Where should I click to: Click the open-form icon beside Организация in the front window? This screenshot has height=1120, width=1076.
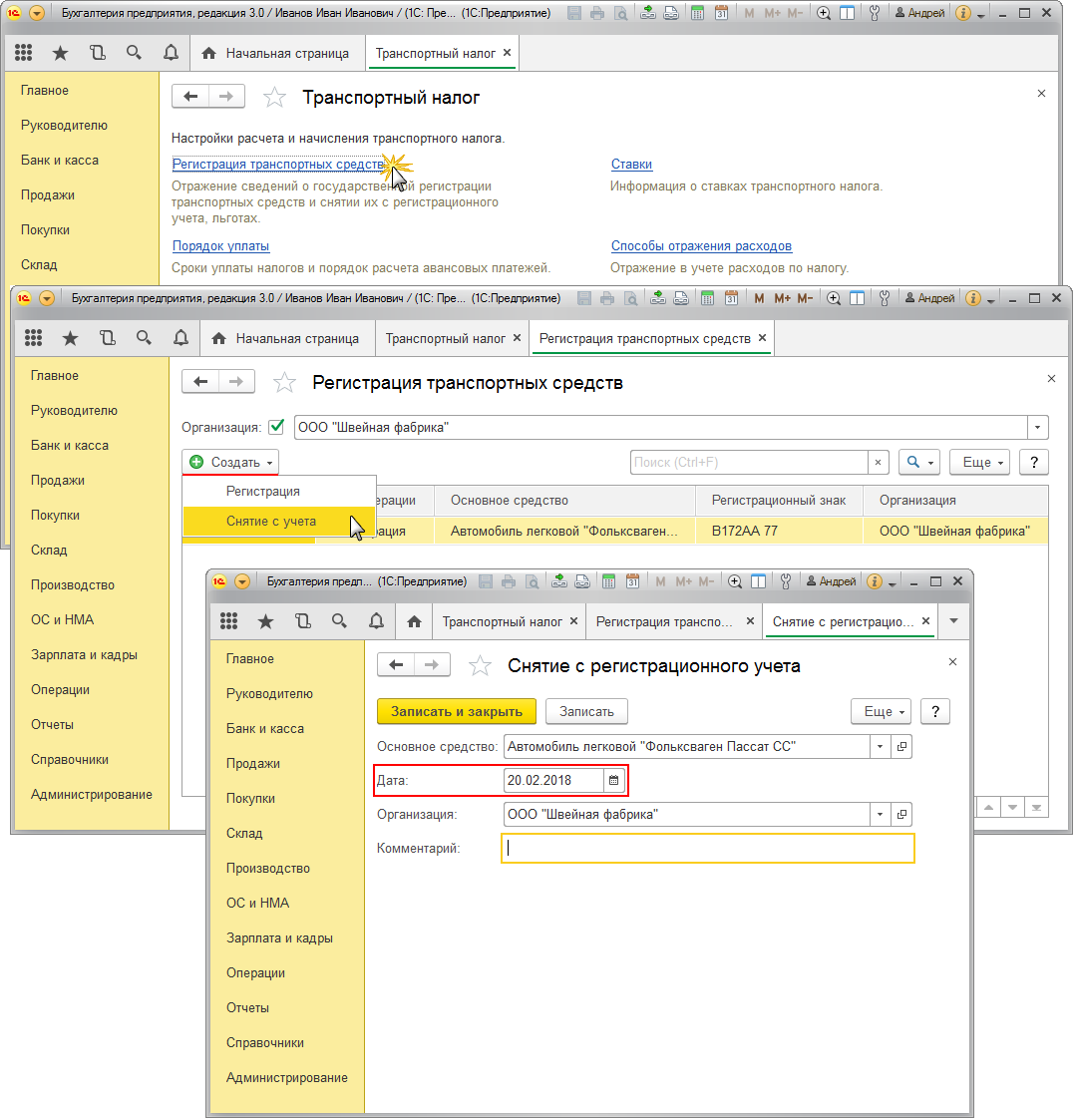901,815
